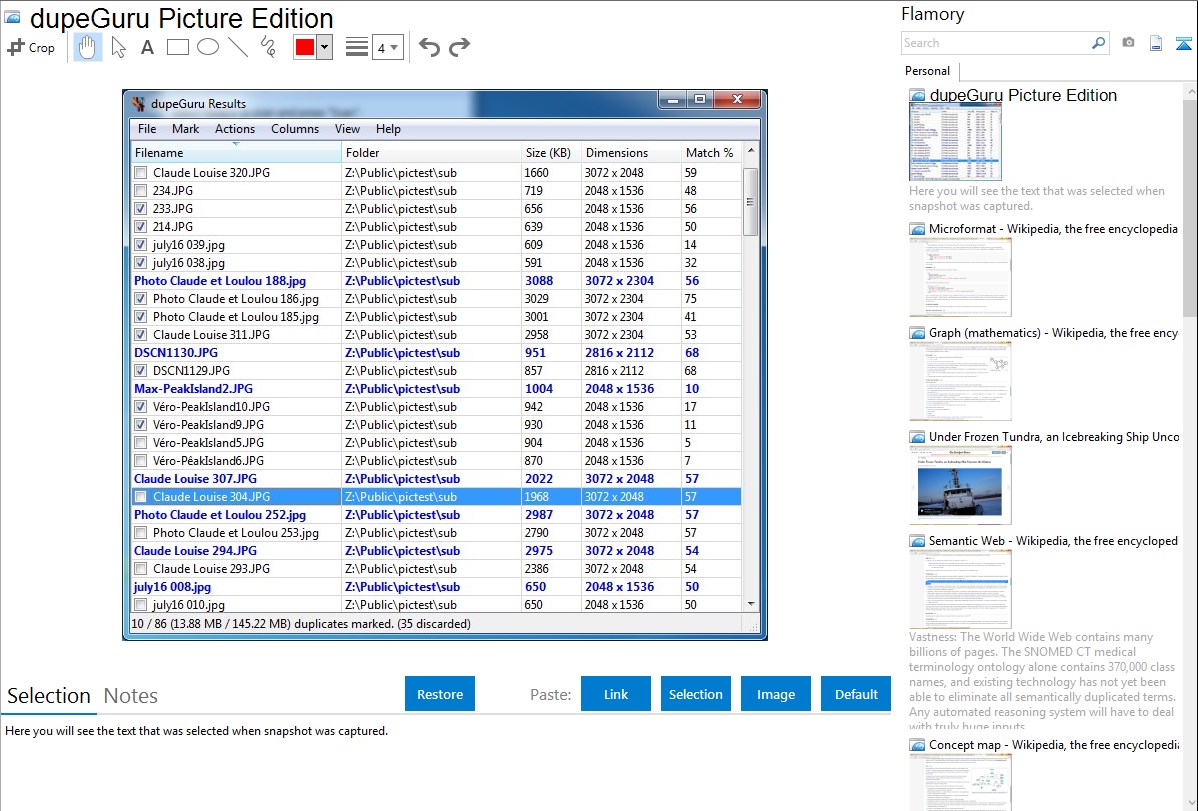
Task: Click the icon beside the Concept map snapshot
Action: pos(917,744)
